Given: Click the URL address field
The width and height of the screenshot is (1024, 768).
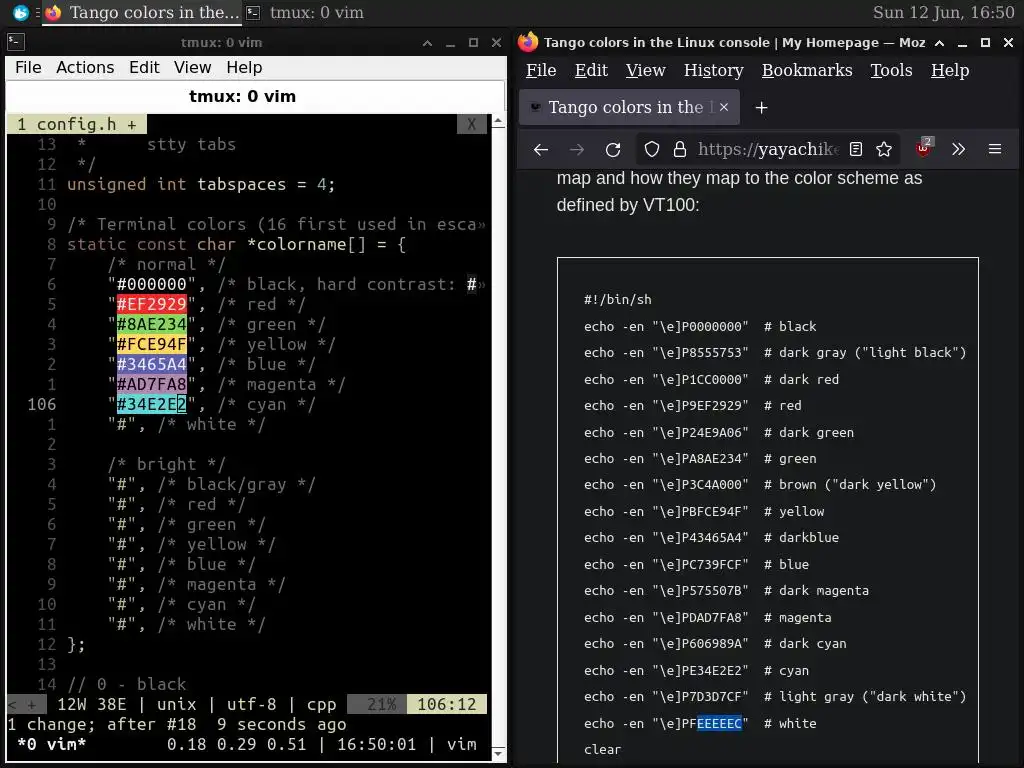Looking at the screenshot, I should click(x=769, y=150).
